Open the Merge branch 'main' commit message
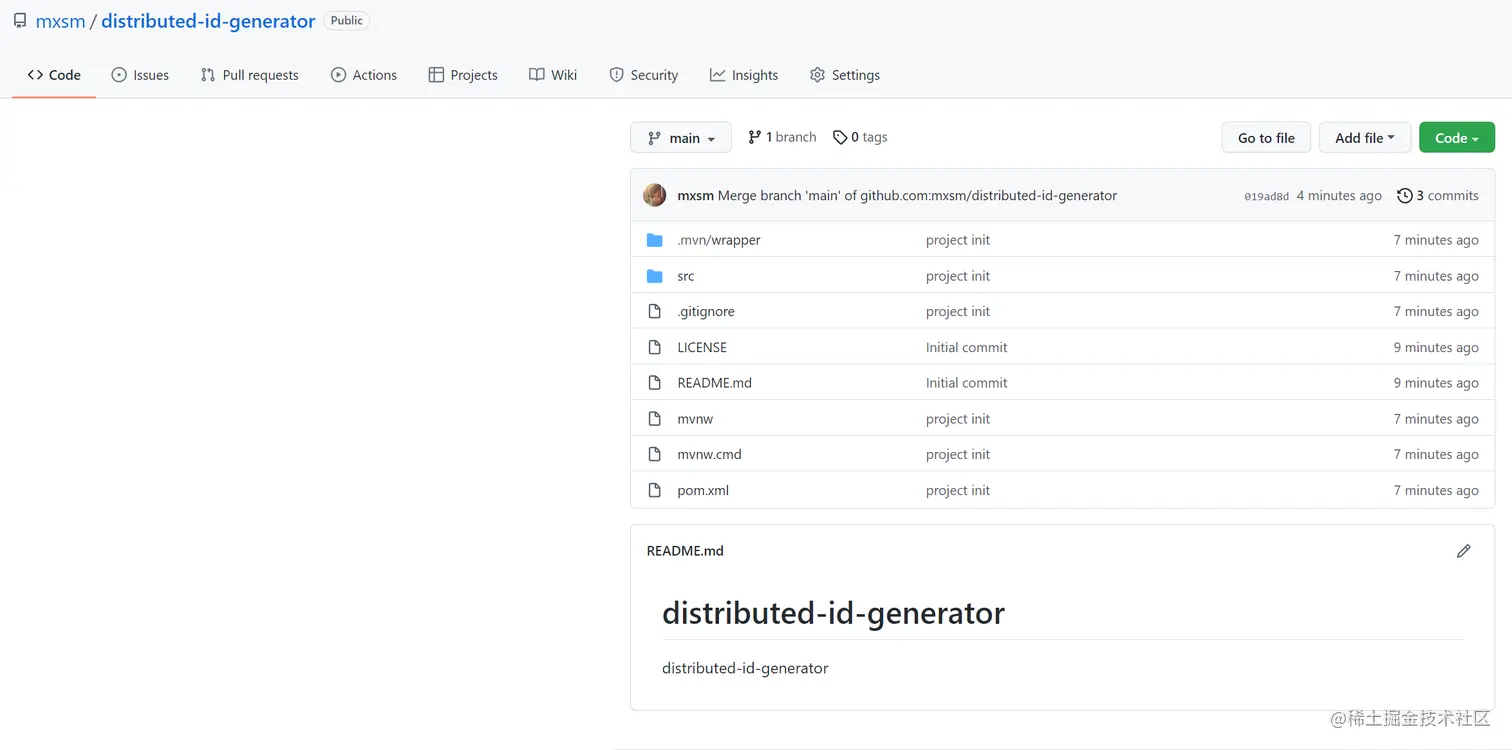1512x750 pixels. (917, 196)
